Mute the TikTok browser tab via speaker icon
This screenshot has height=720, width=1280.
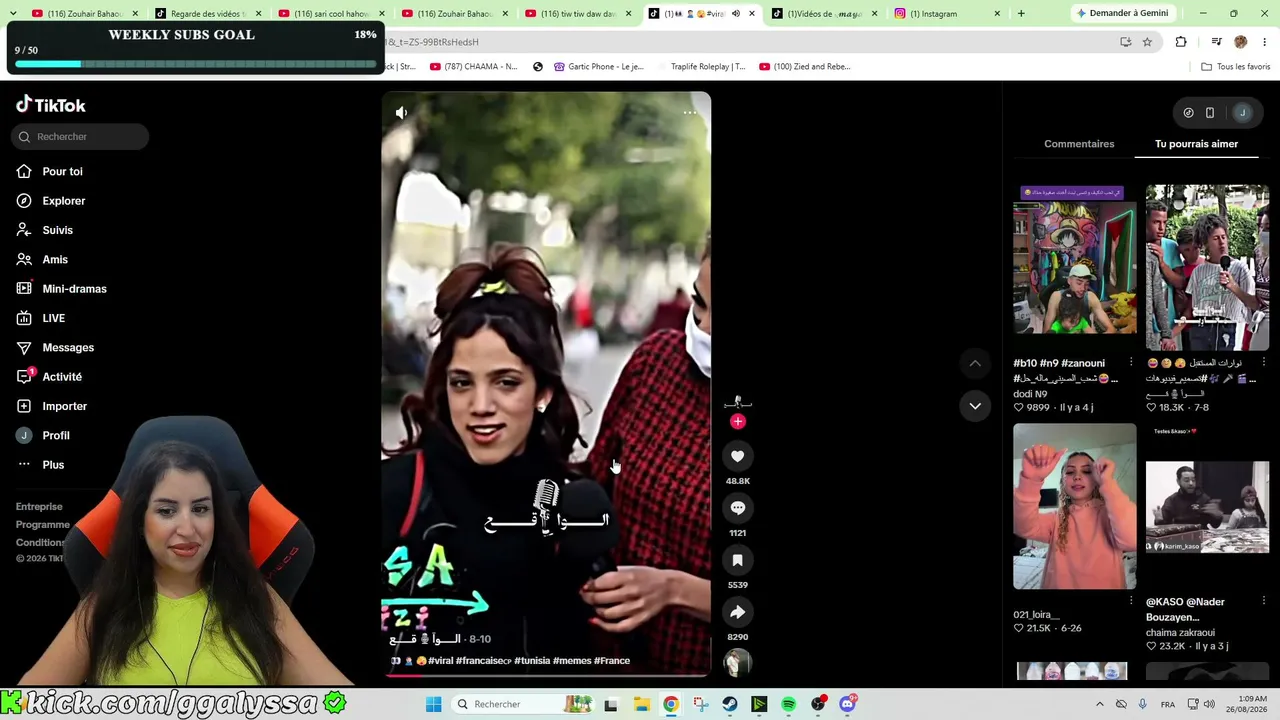(x=736, y=14)
